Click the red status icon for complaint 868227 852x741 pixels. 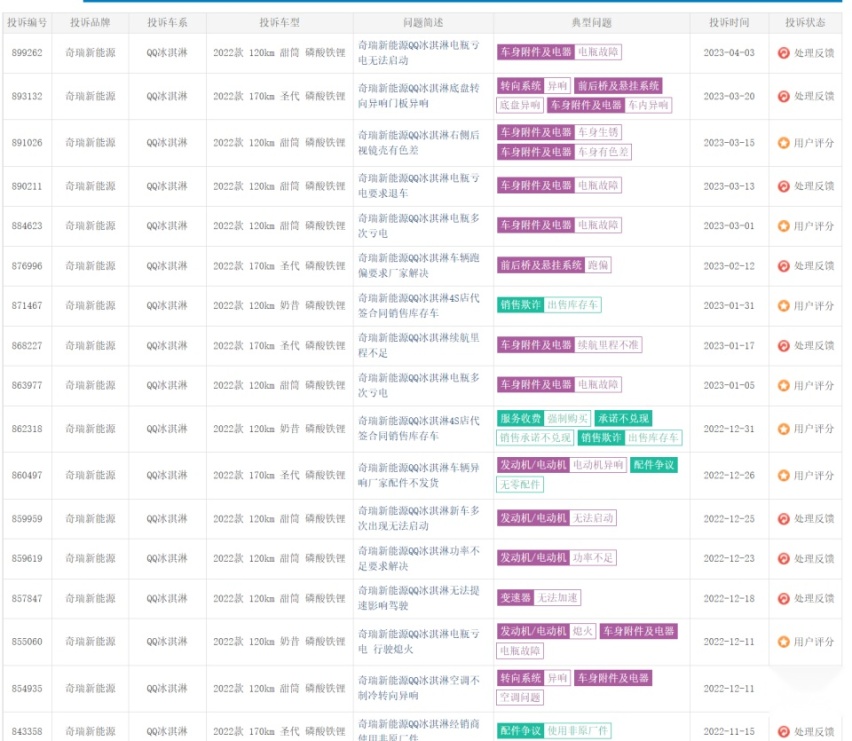(783, 346)
